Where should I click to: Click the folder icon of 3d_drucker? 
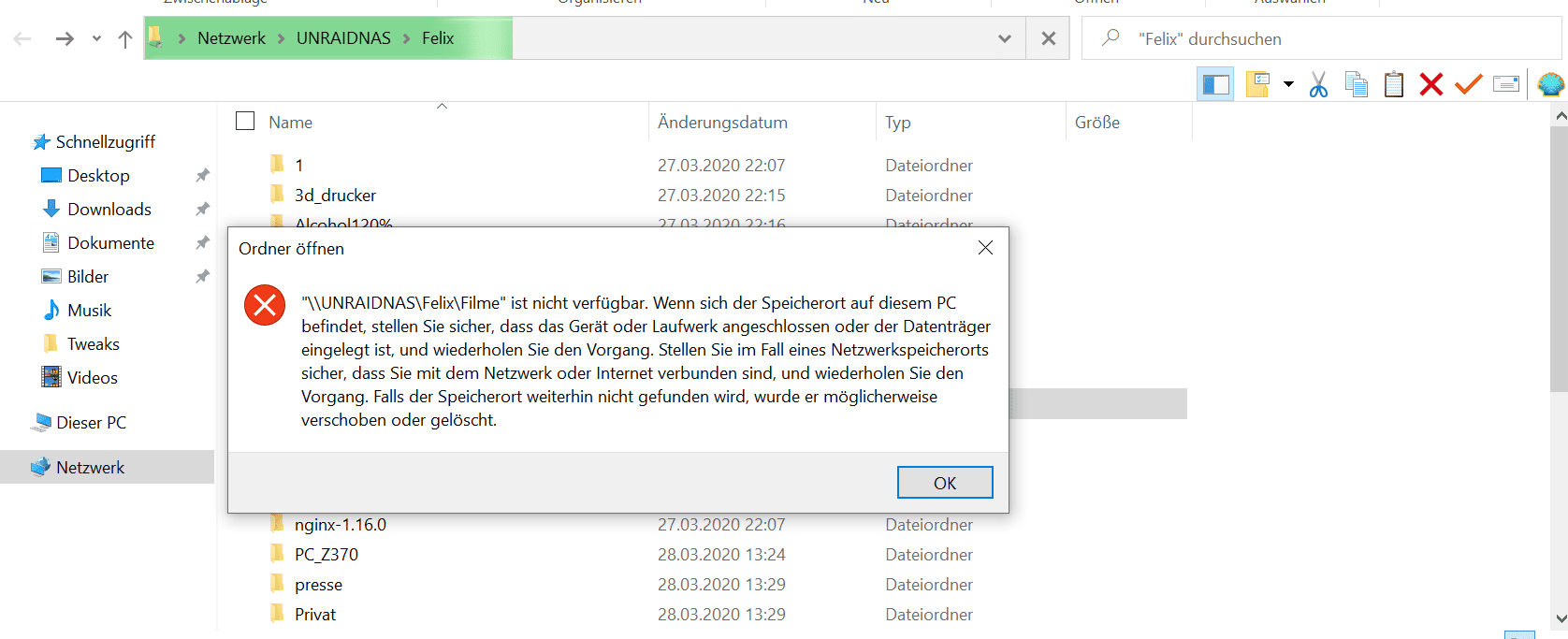coord(277,195)
